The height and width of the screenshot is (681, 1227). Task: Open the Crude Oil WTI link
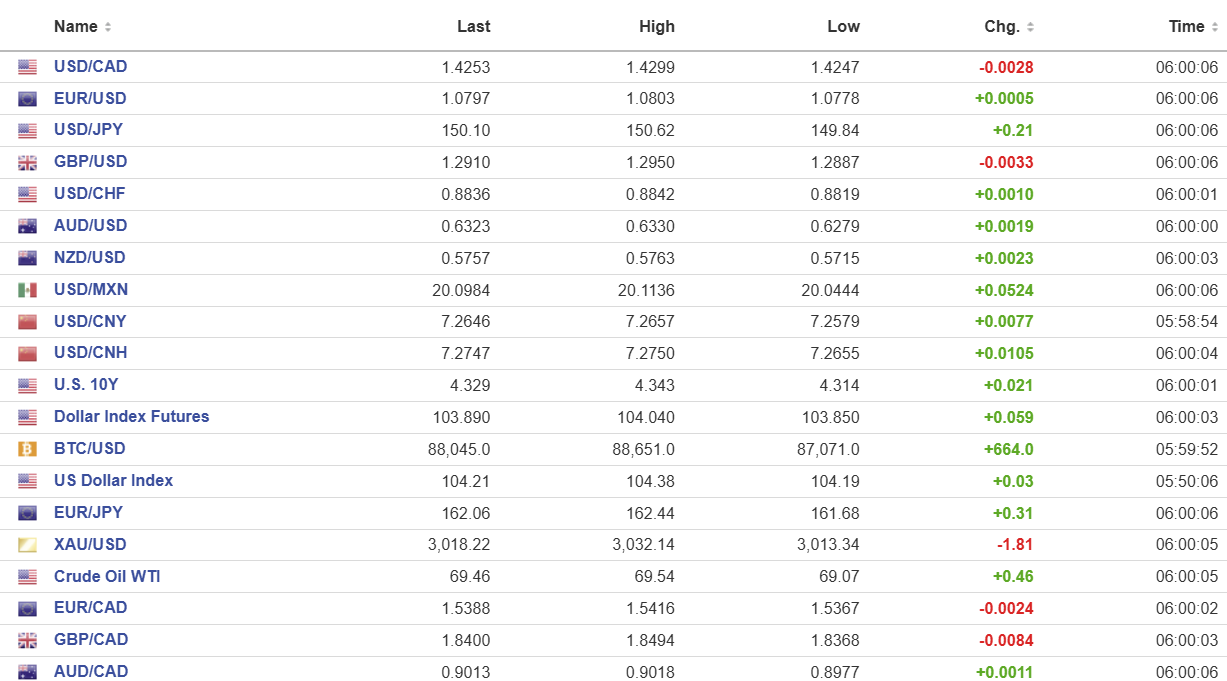[x=107, y=576]
